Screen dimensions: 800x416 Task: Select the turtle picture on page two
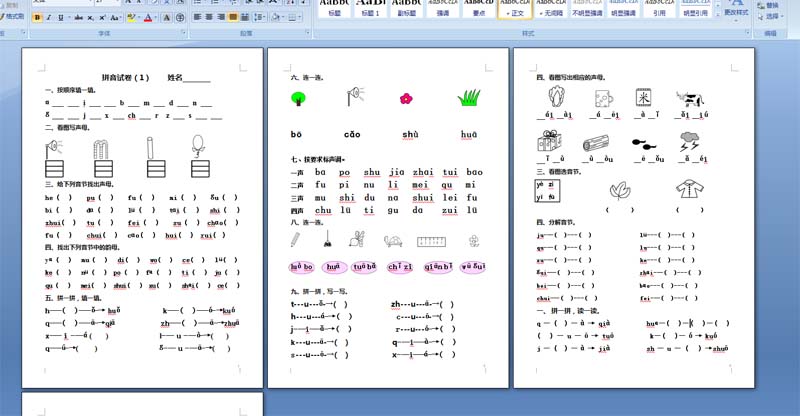pos(393,240)
